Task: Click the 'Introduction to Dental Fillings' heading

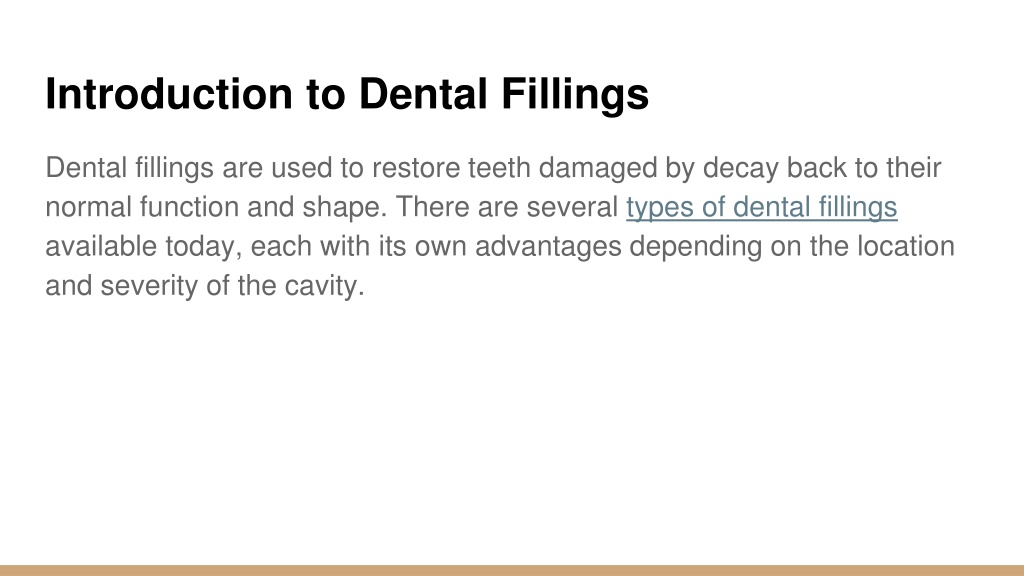Action: [347, 95]
